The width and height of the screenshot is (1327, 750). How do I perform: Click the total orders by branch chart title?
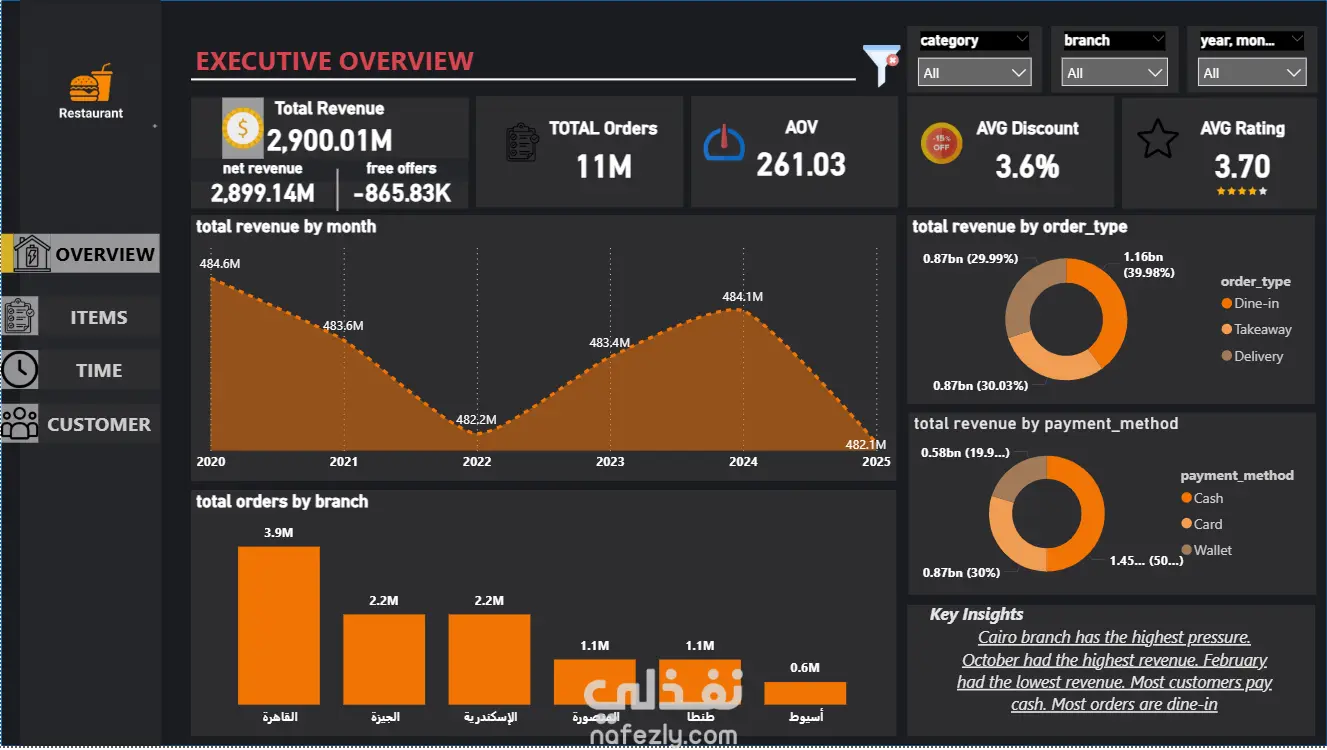(x=282, y=502)
